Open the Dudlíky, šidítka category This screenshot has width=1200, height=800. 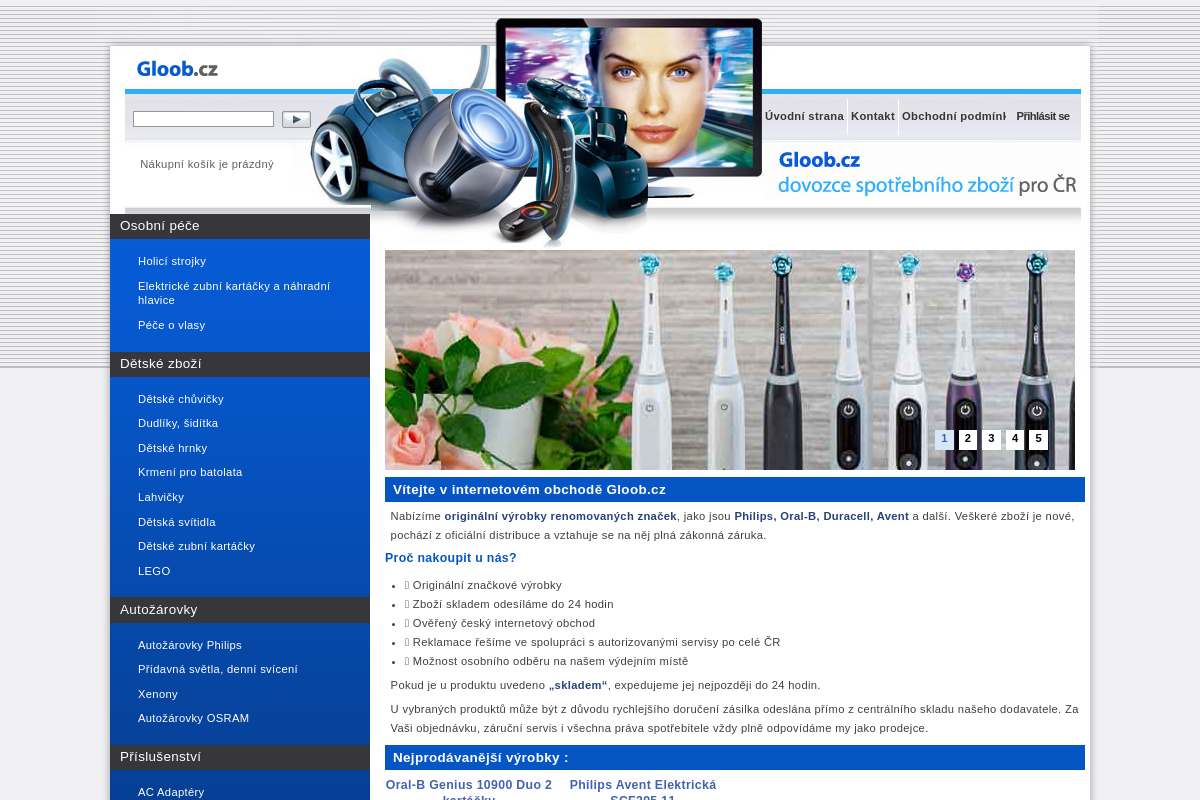click(178, 423)
